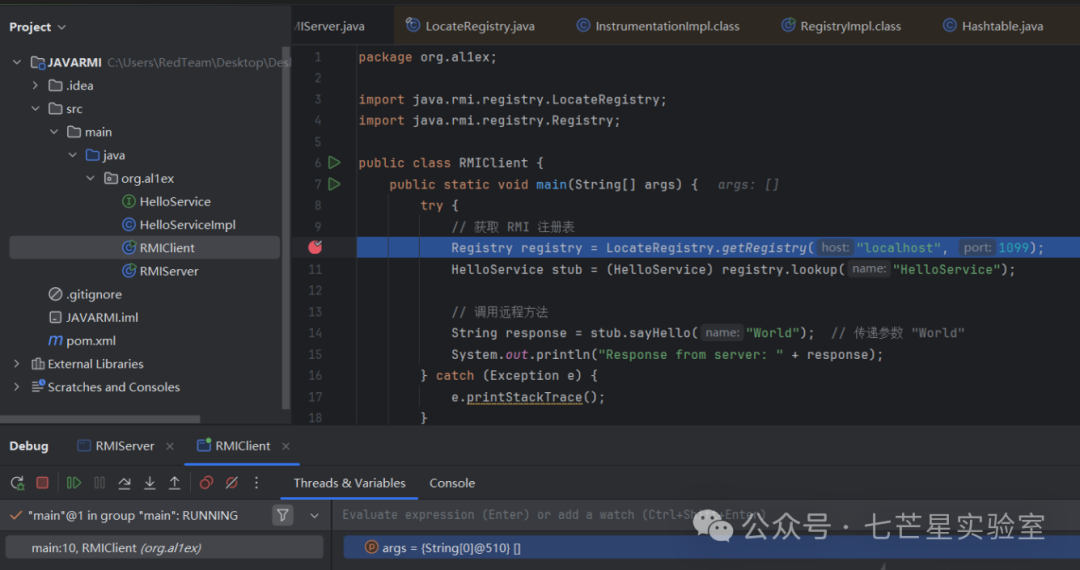Click printStackTrace on line 17
1080x570 pixels.
coord(524,397)
